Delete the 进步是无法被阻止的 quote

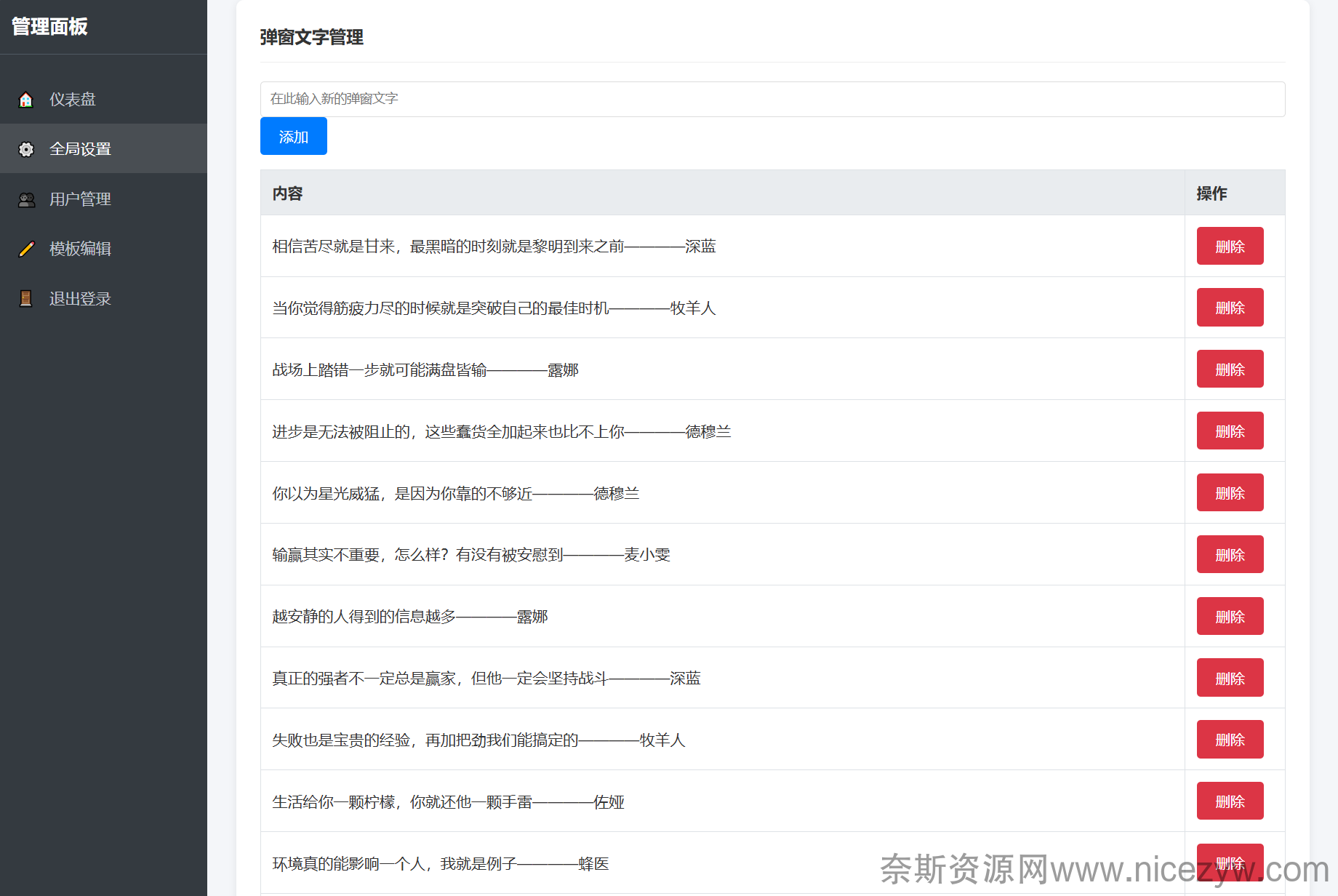(x=1230, y=431)
